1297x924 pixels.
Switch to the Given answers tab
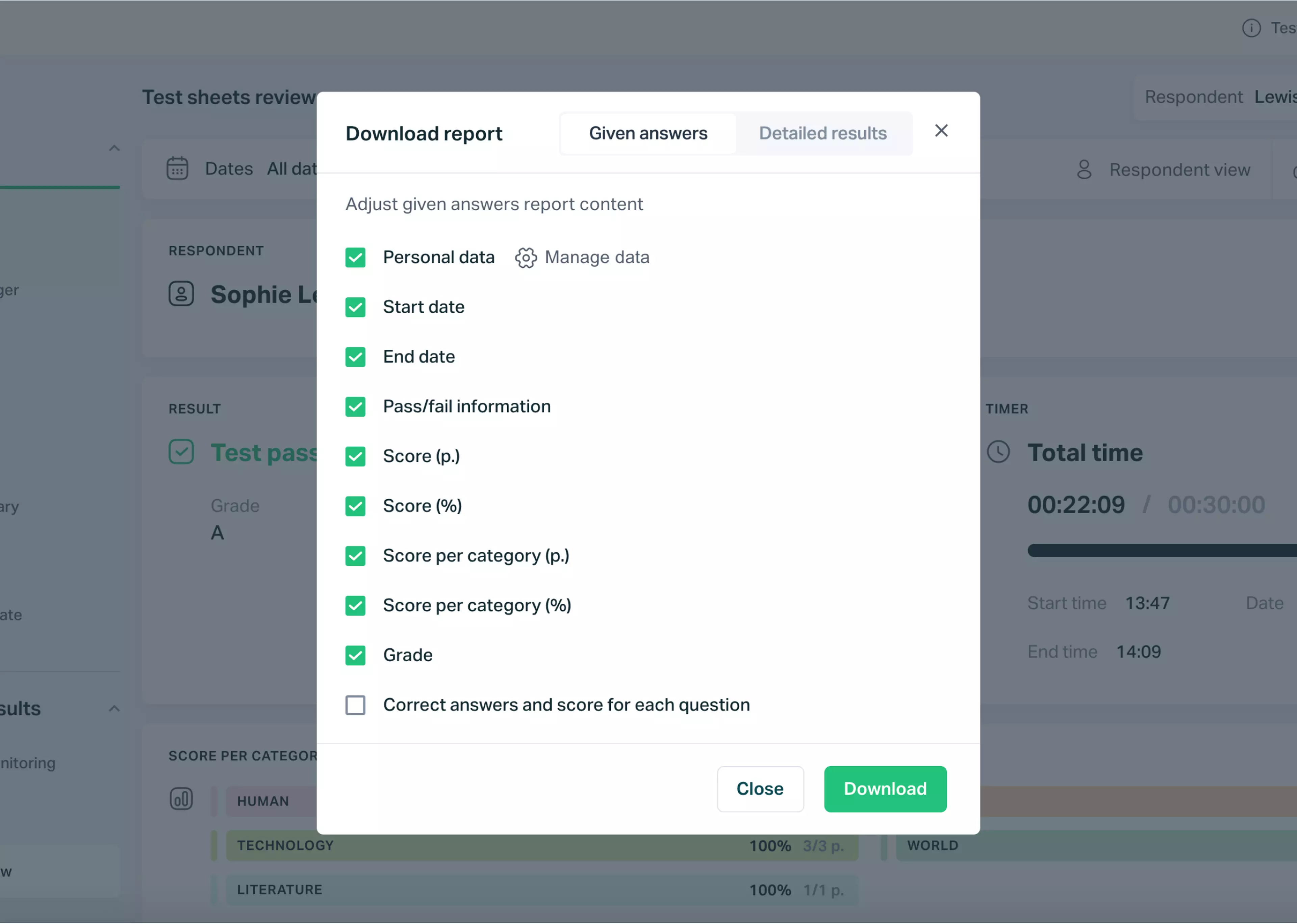pyautogui.click(x=648, y=132)
